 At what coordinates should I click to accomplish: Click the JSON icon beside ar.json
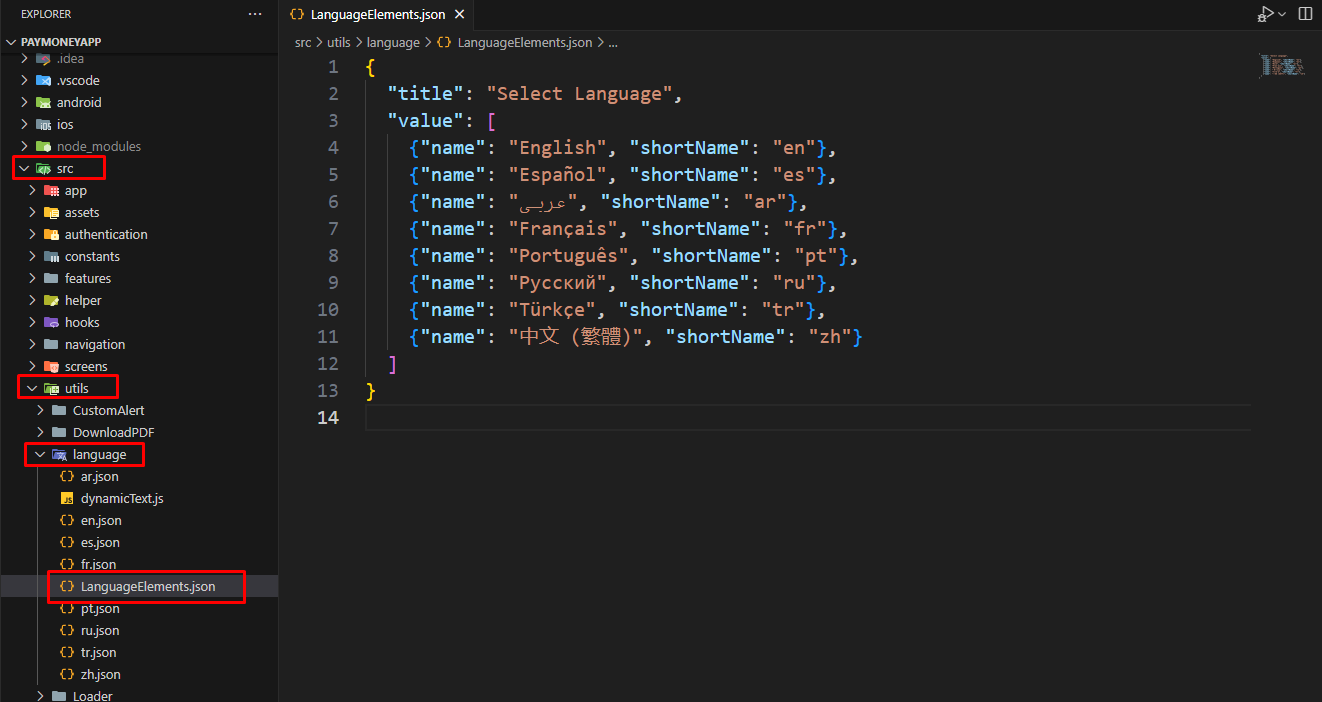[67, 477]
